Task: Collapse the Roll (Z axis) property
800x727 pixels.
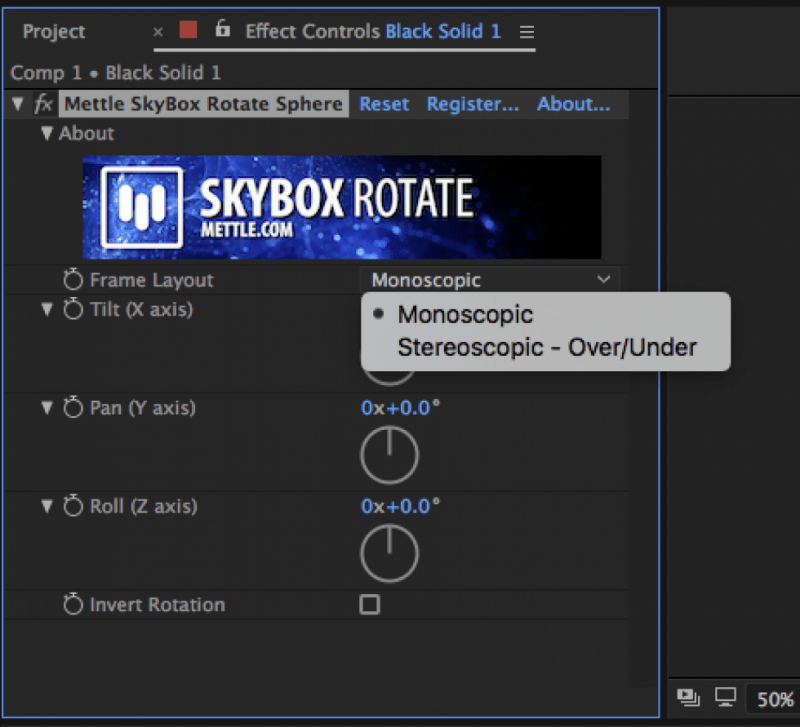Action: (46, 507)
